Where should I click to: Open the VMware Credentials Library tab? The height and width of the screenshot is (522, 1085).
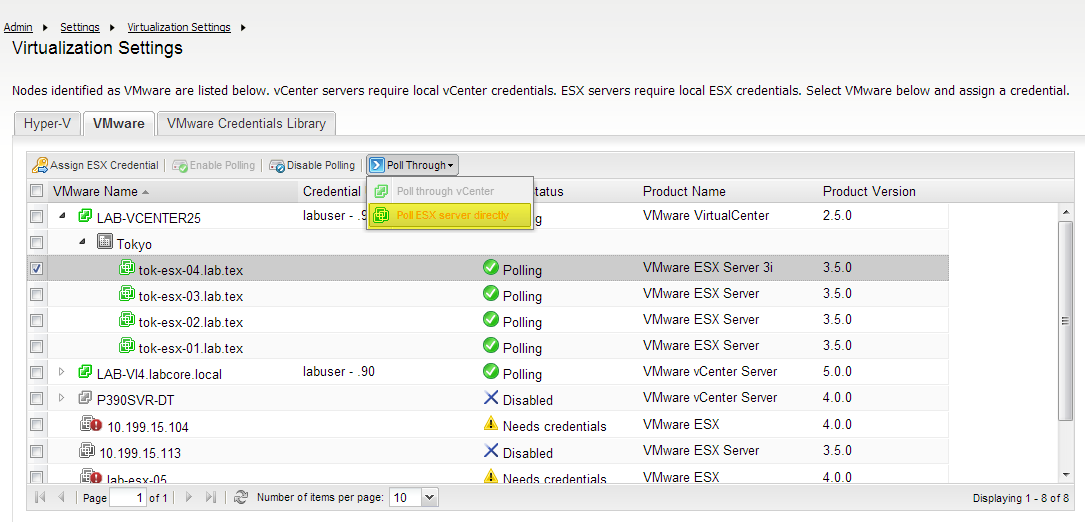tap(246, 124)
